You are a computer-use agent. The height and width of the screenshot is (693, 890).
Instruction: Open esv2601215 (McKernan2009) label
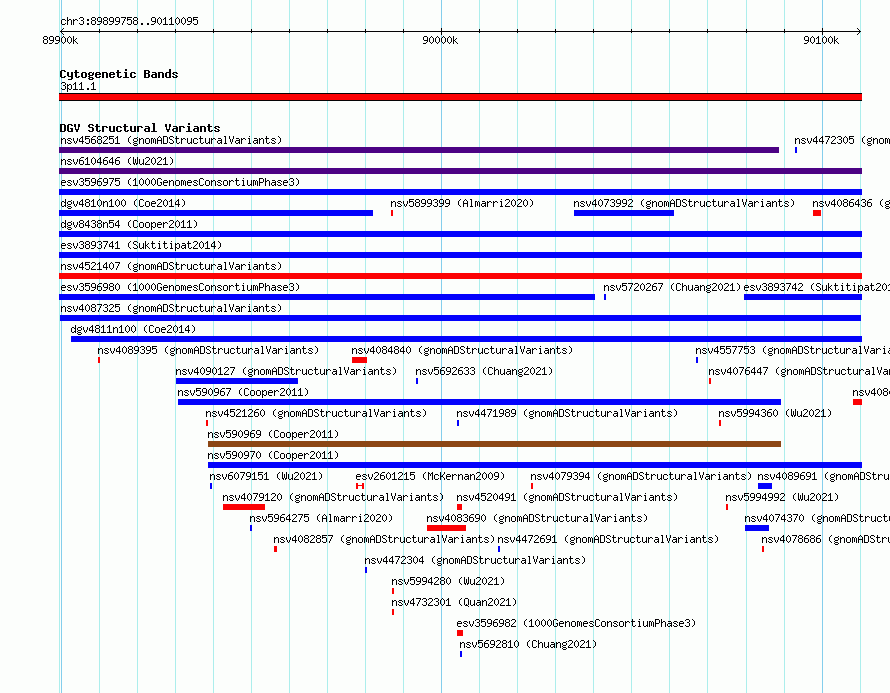click(x=430, y=476)
